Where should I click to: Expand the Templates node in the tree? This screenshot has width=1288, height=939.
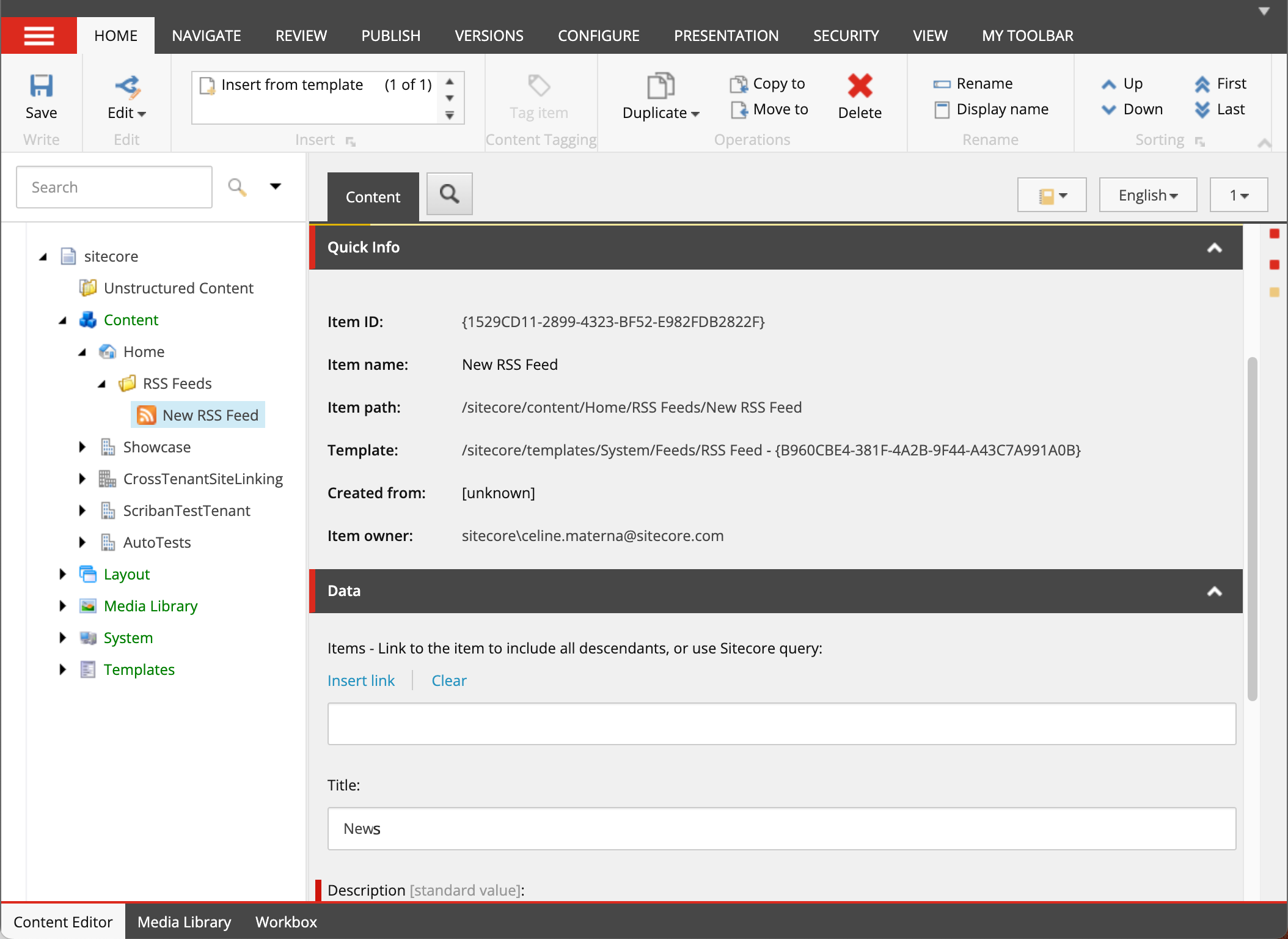click(x=63, y=669)
